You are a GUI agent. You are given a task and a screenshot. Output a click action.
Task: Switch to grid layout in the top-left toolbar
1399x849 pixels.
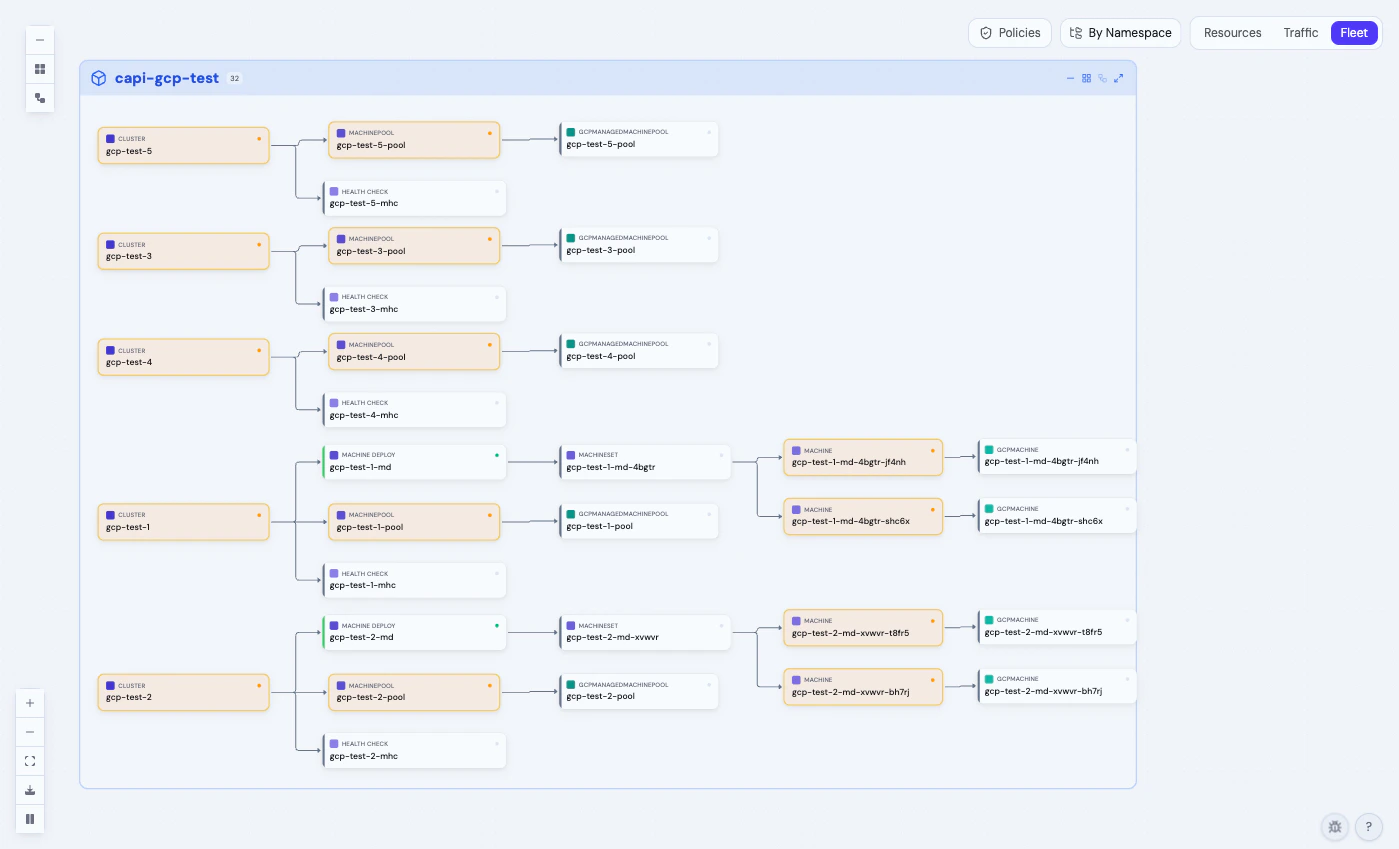click(x=40, y=69)
